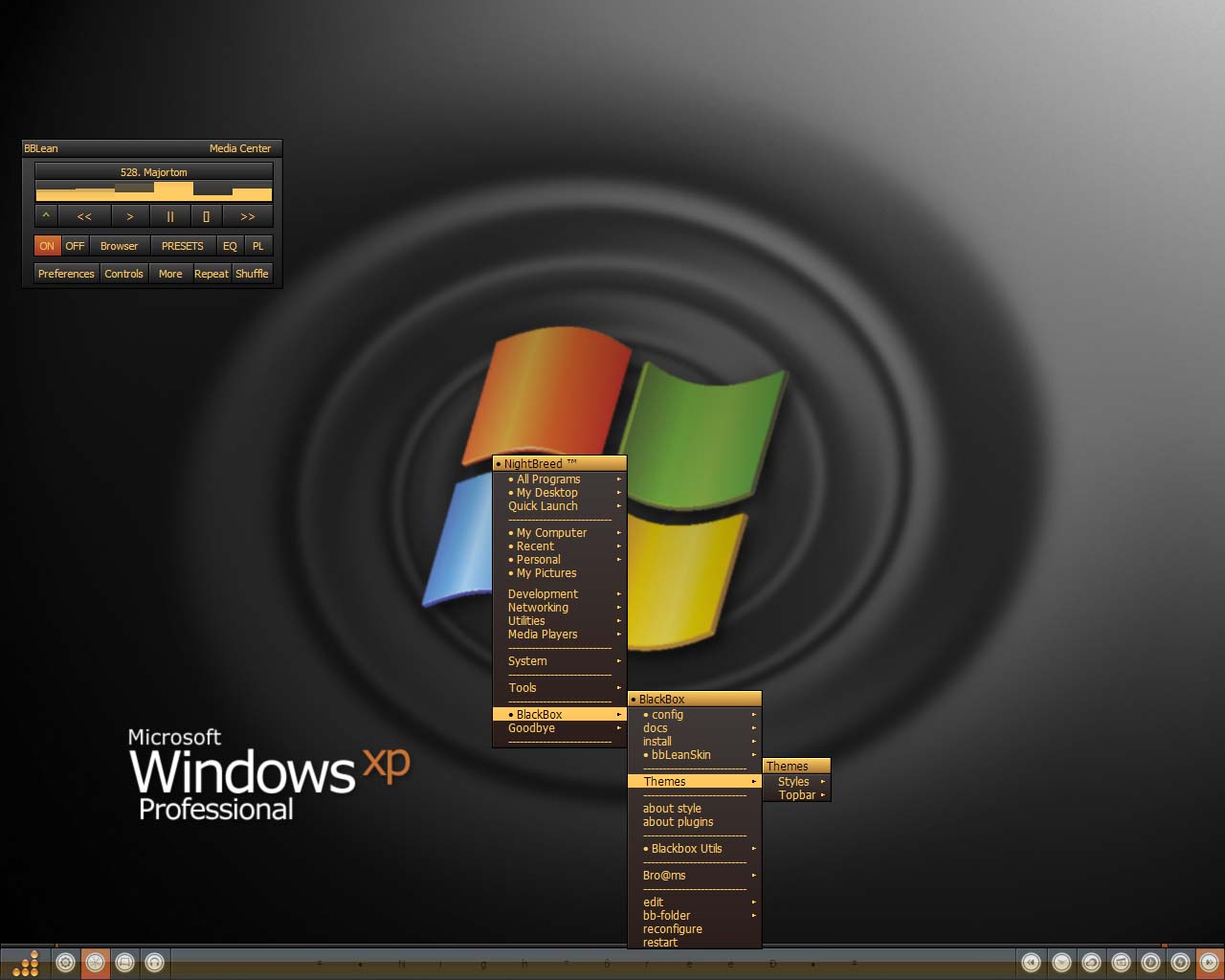Click the monitor screen icon on the bottom bar
This screenshot has height=980, width=1225.
coord(124,963)
